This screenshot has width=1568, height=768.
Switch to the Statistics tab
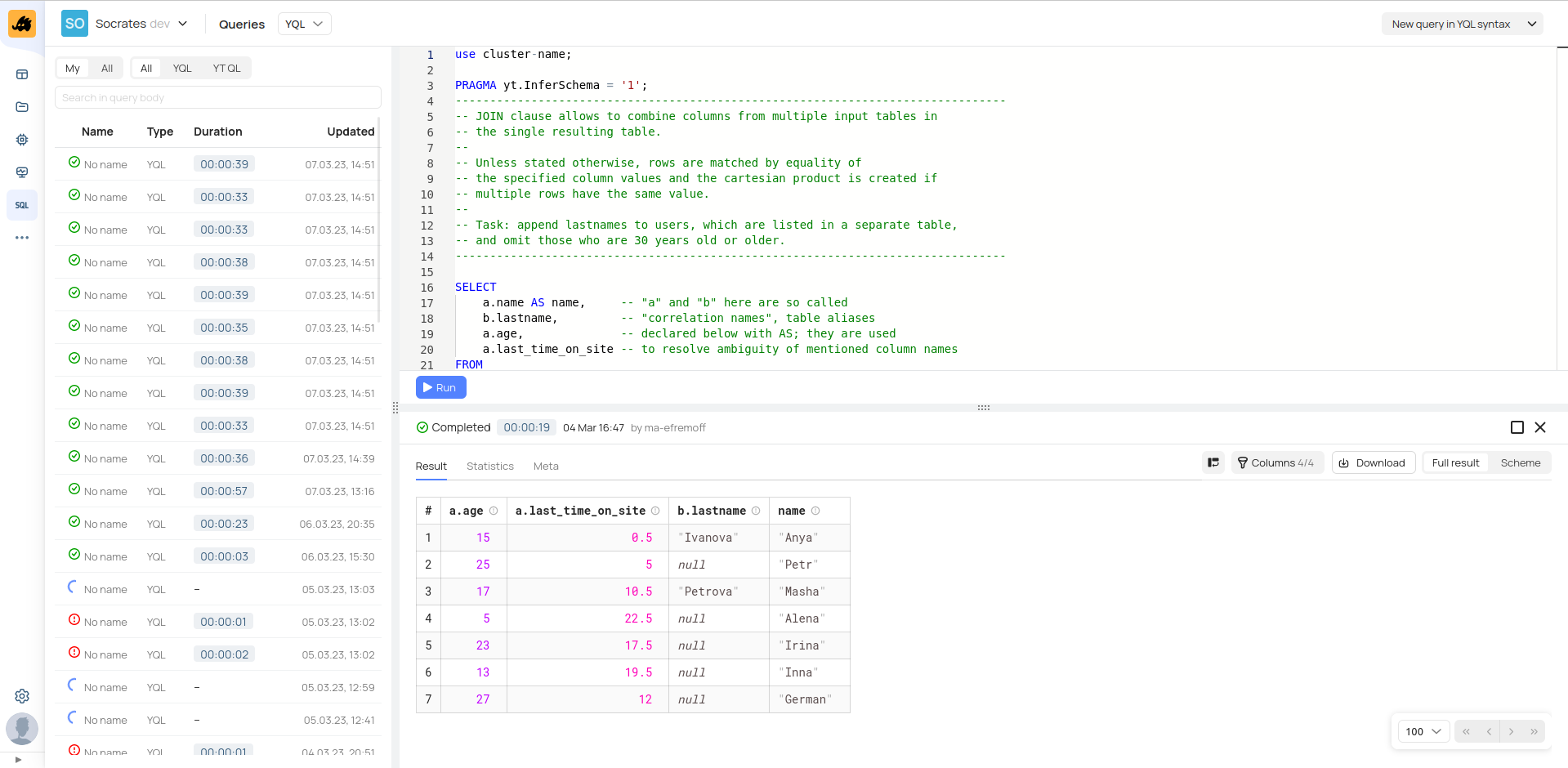click(x=489, y=466)
